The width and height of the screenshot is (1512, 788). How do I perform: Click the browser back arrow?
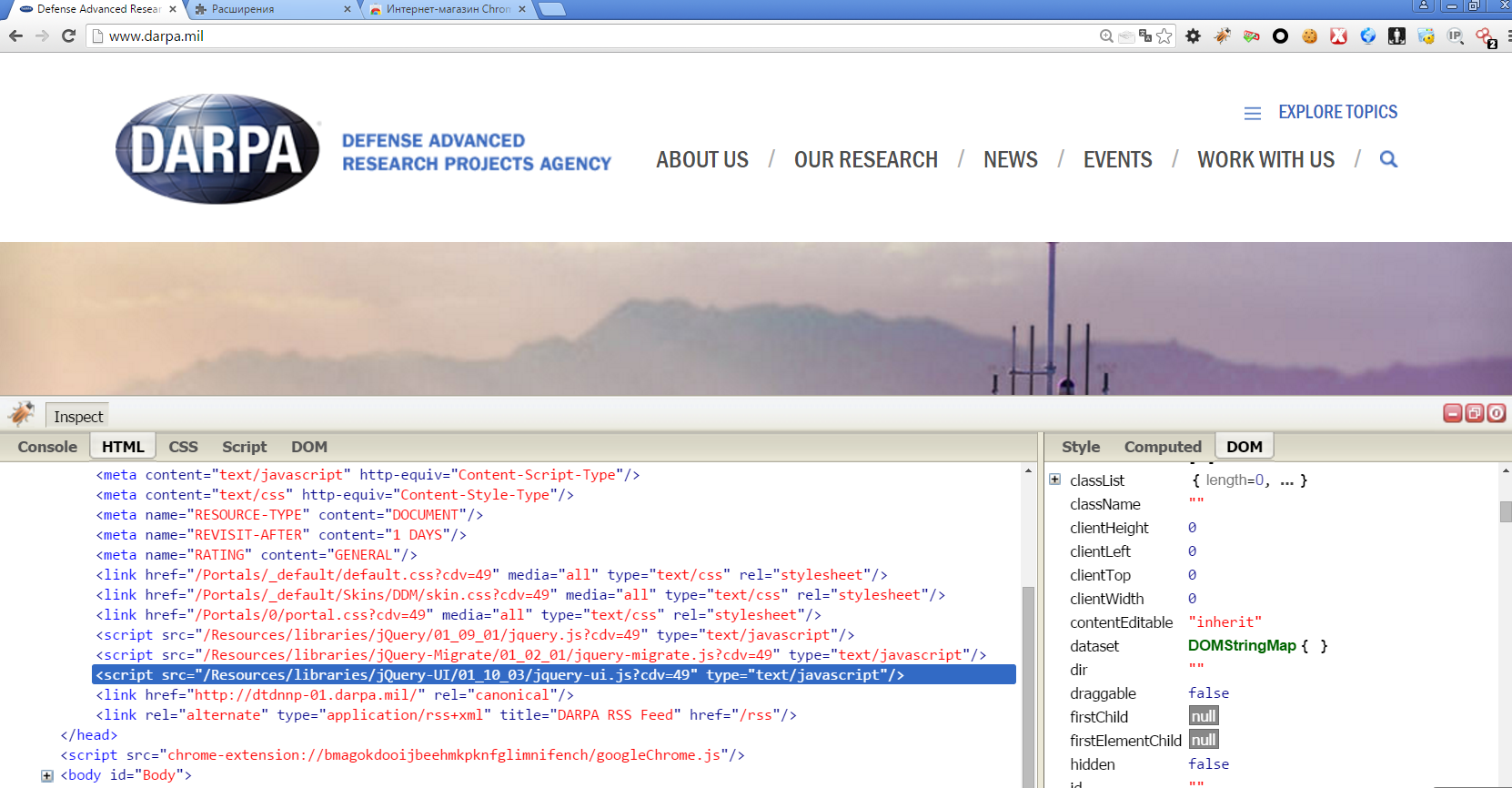pos(15,35)
